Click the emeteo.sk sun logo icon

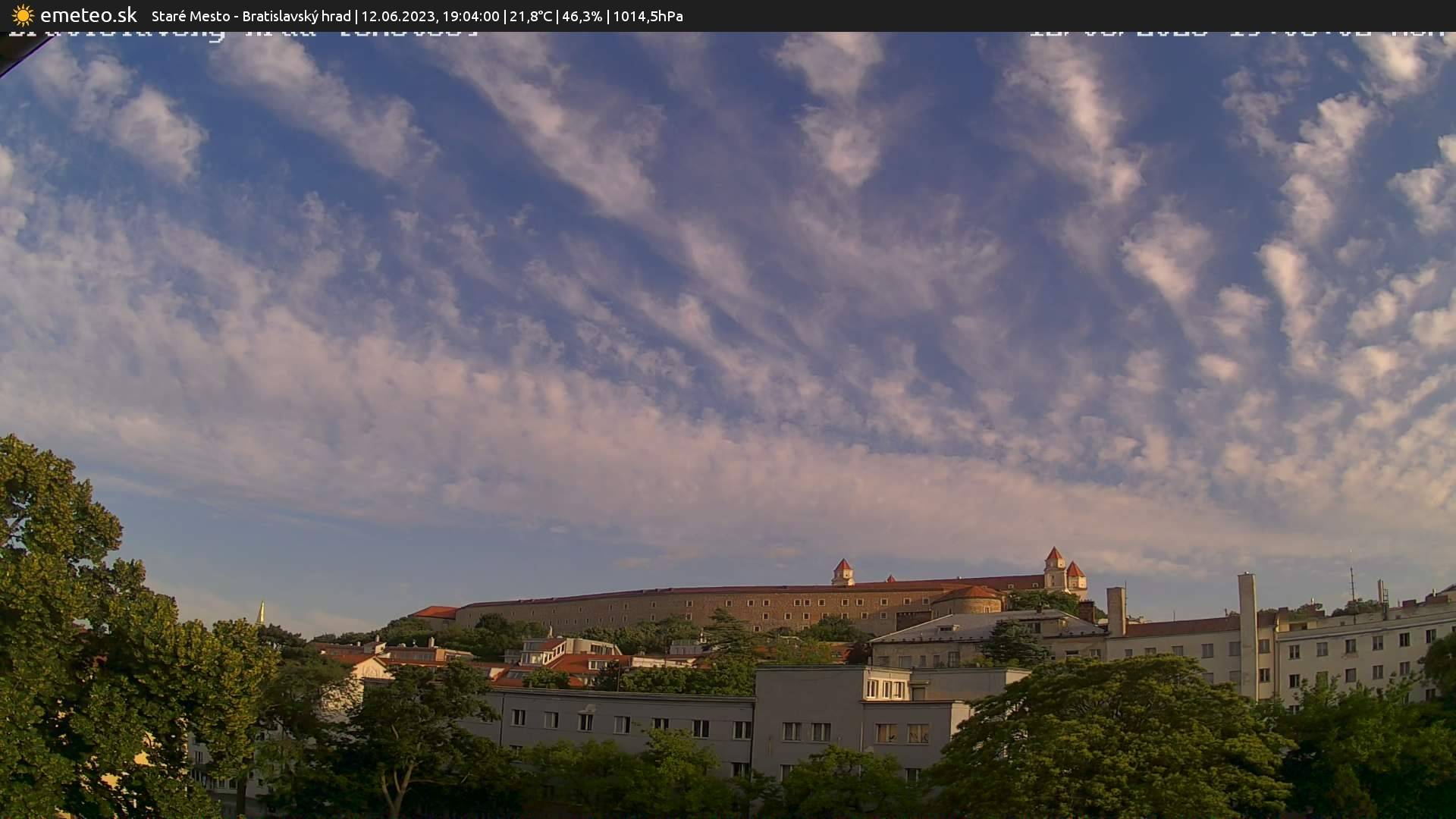[x=23, y=15]
